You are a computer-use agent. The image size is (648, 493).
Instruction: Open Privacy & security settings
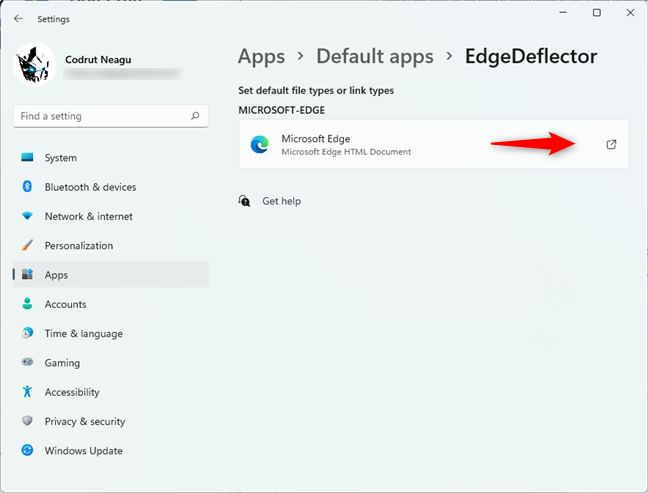coord(111,422)
